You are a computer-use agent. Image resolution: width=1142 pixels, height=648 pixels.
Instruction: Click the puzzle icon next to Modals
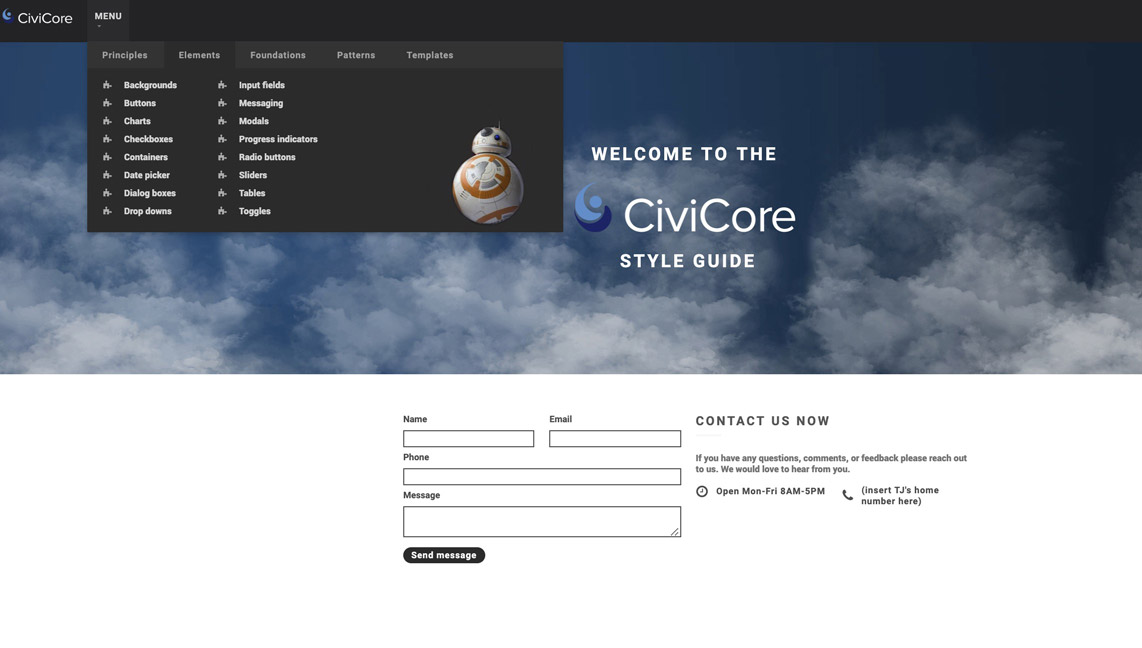click(x=222, y=121)
